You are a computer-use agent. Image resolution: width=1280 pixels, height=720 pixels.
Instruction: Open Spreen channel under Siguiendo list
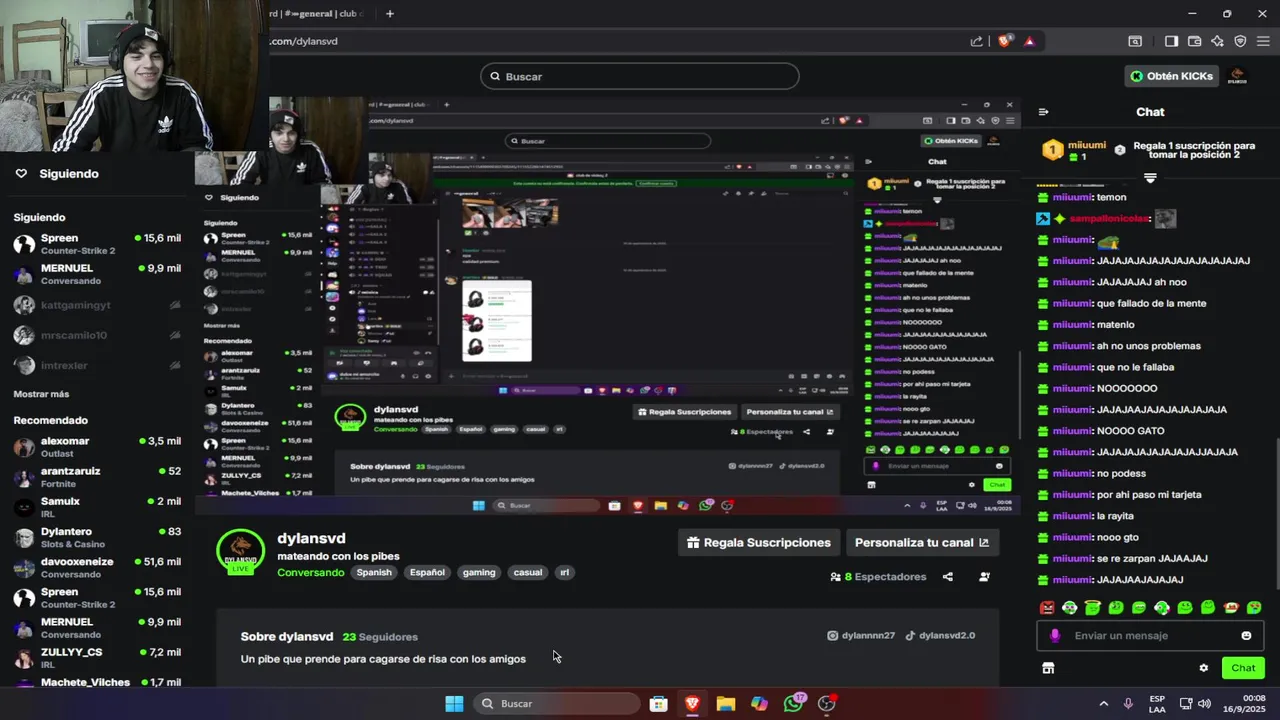(x=97, y=244)
